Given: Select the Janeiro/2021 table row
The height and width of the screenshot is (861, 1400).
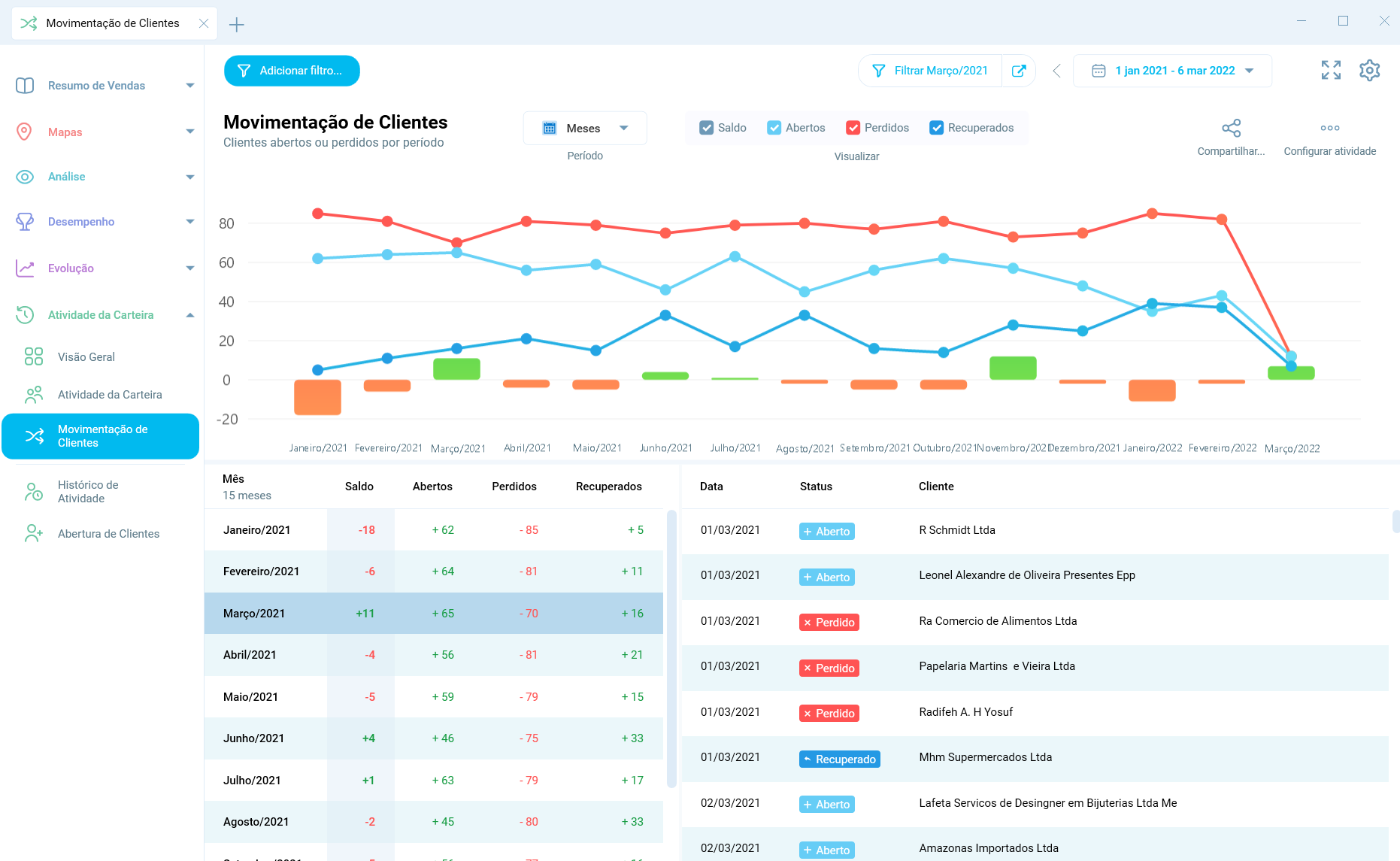Looking at the screenshot, I should pyautogui.click(x=434, y=530).
